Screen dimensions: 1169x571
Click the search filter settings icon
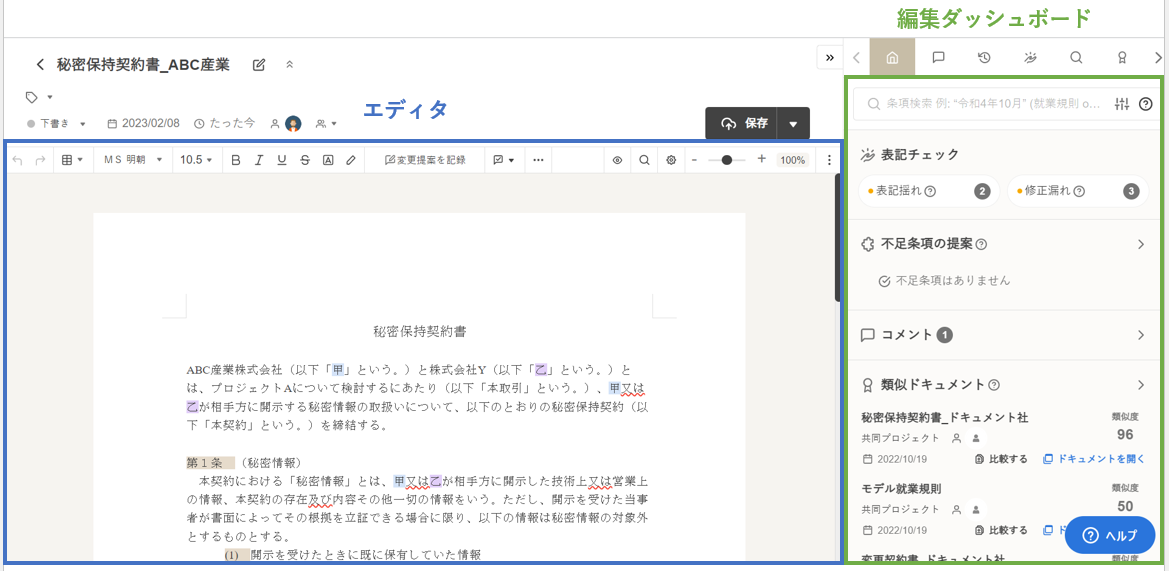tap(1122, 104)
